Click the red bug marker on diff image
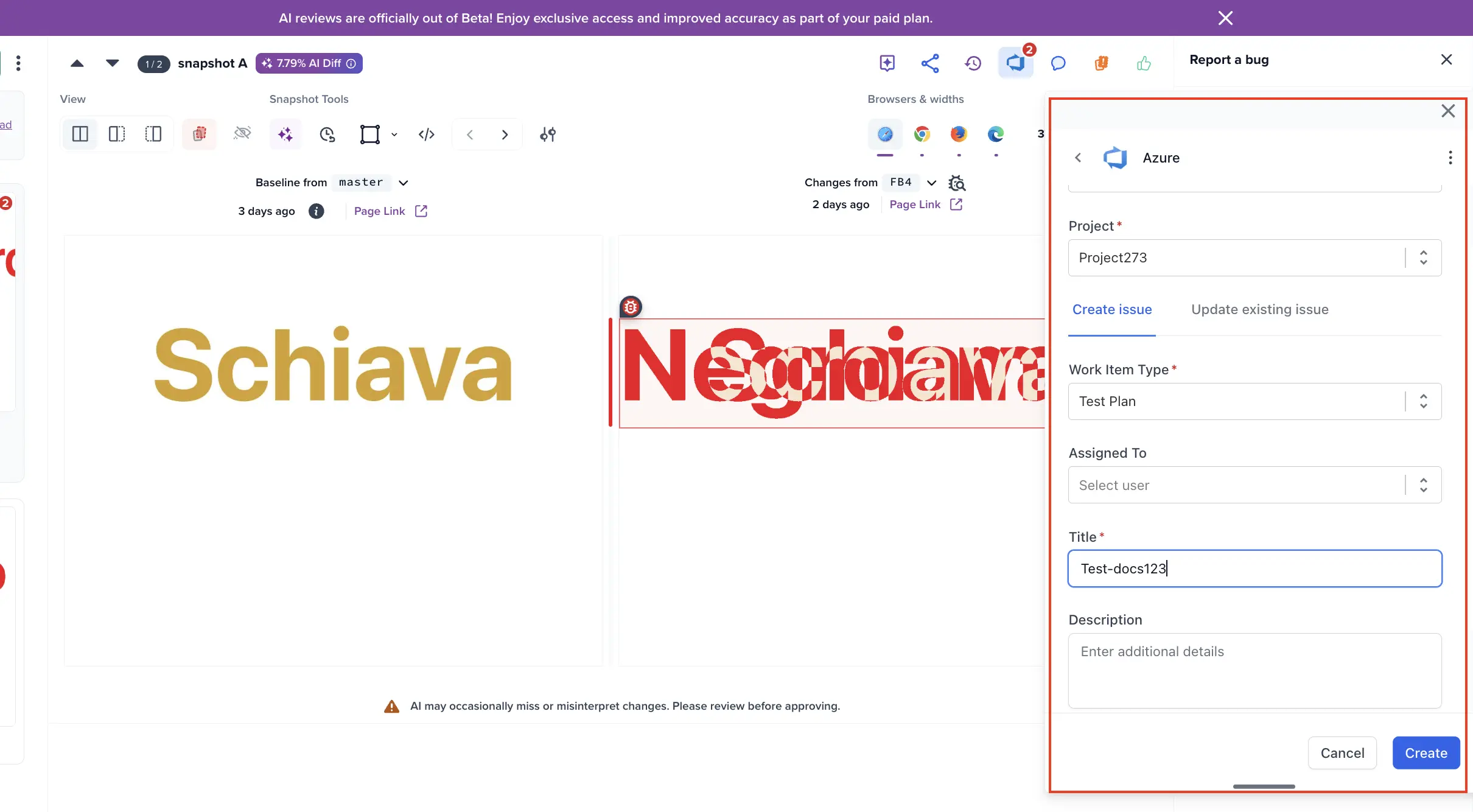The width and height of the screenshot is (1473, 812). [631, 307]
